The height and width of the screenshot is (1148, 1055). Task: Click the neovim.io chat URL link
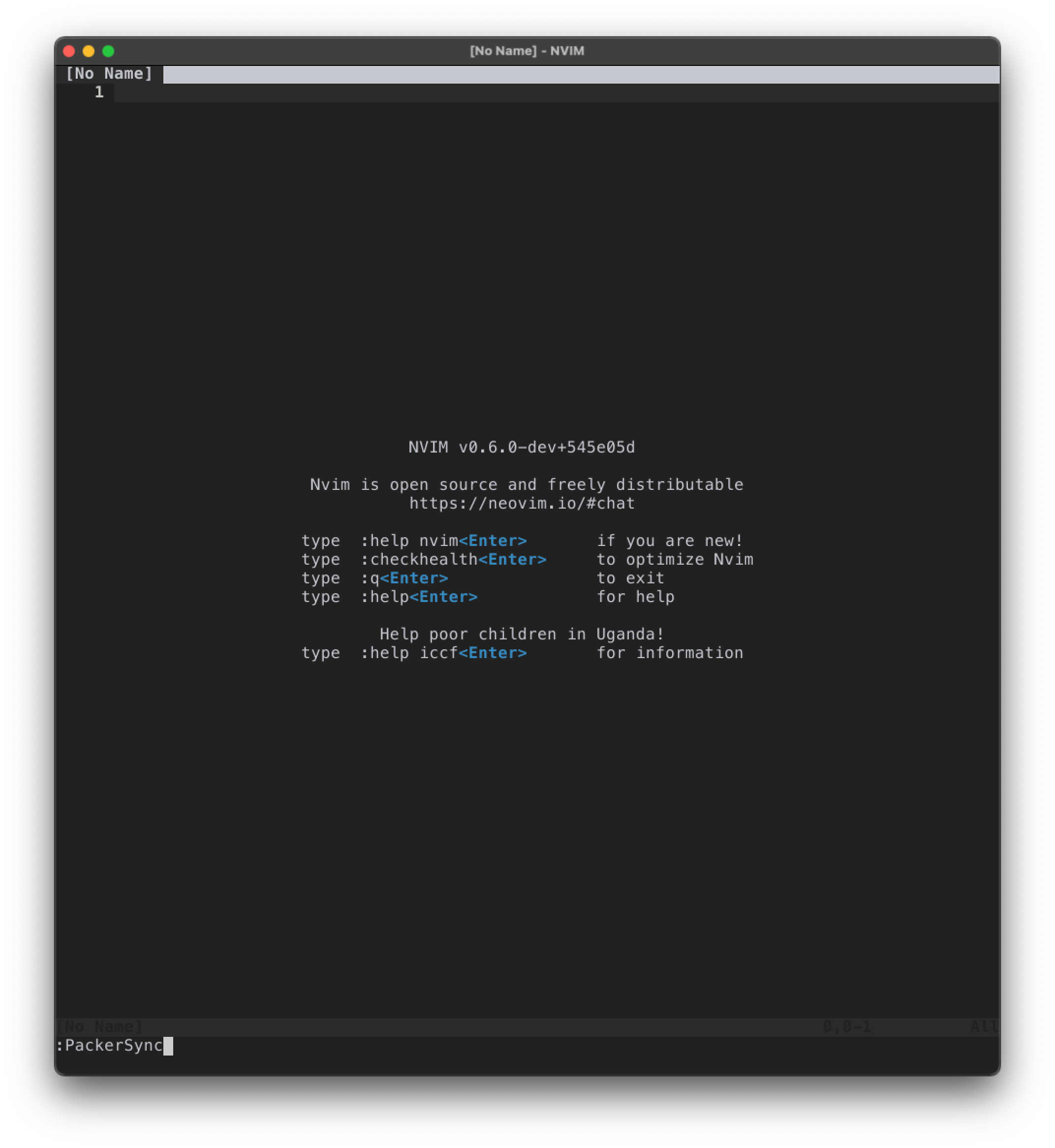(x=521, y=503)
